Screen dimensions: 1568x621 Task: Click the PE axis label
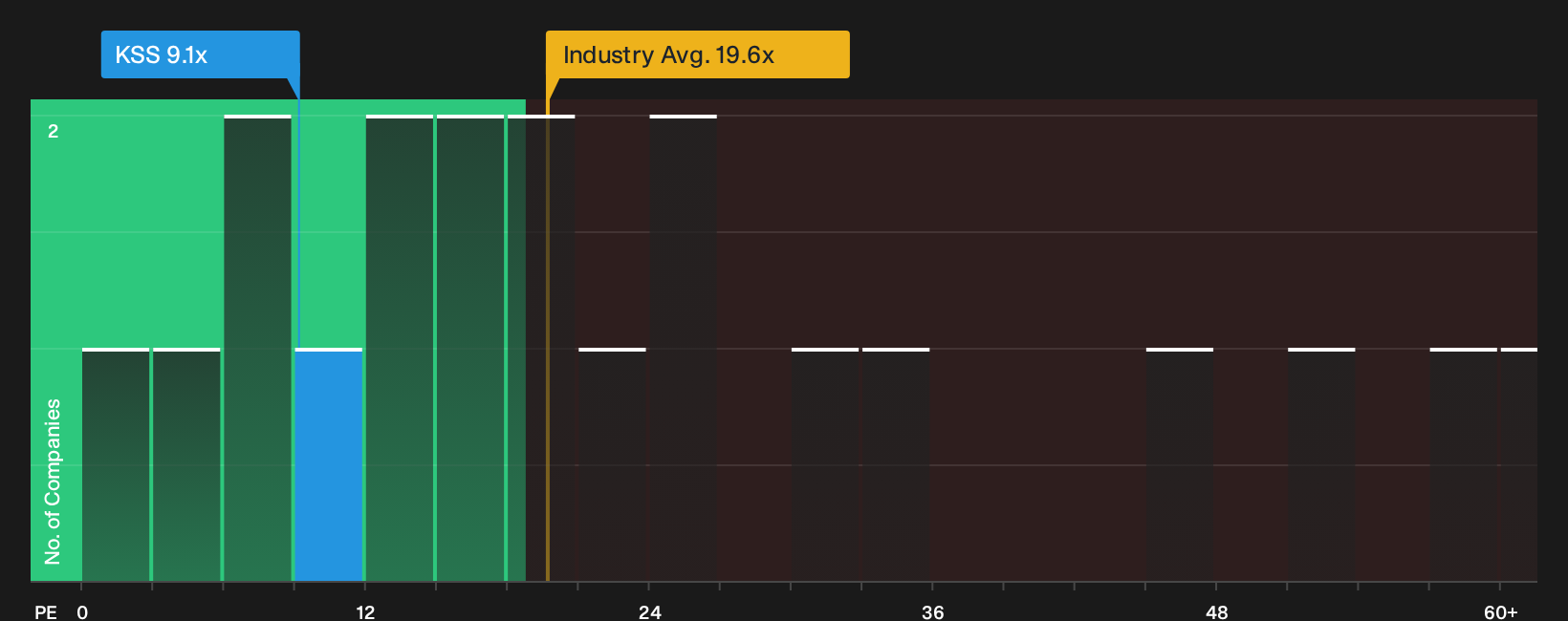tap(46, 611)
